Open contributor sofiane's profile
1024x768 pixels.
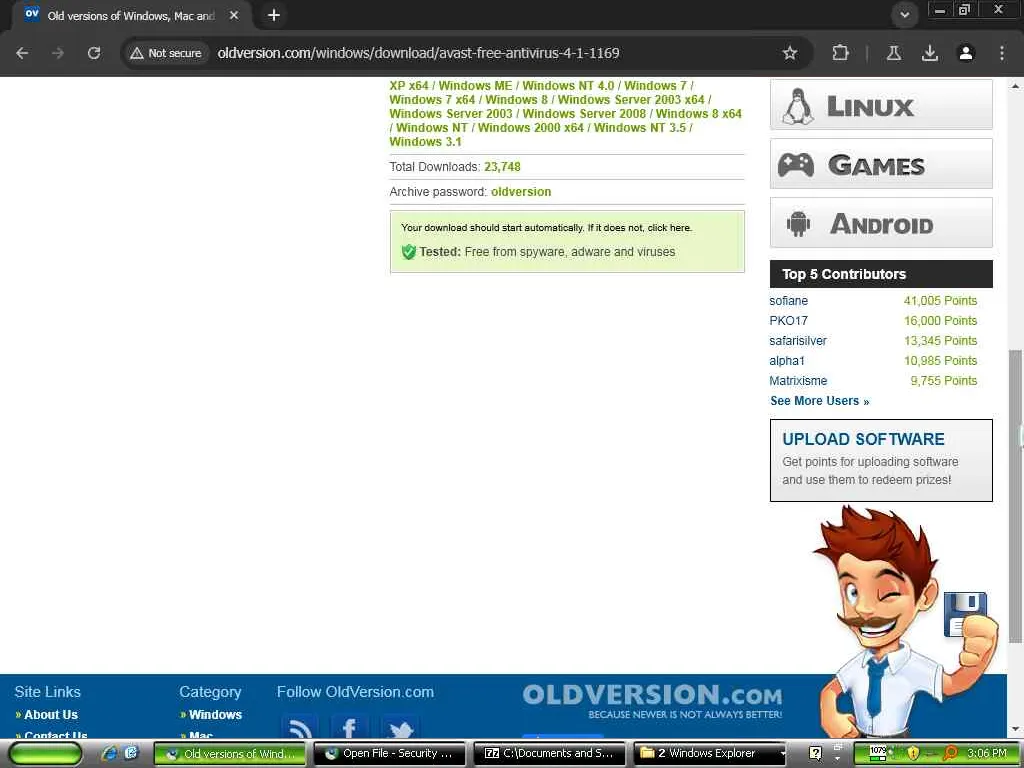pyautogui.click(x=788, y=300)
